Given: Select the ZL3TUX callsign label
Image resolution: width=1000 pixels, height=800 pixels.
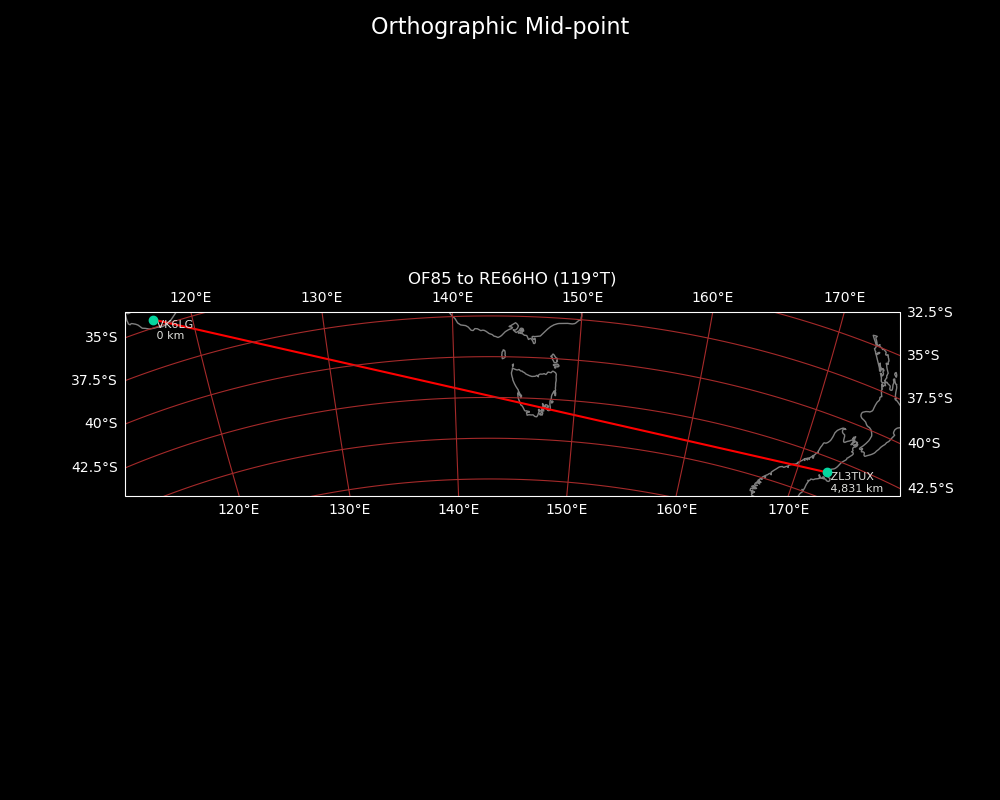Looking at the screenshot, I should coord(852,477).
